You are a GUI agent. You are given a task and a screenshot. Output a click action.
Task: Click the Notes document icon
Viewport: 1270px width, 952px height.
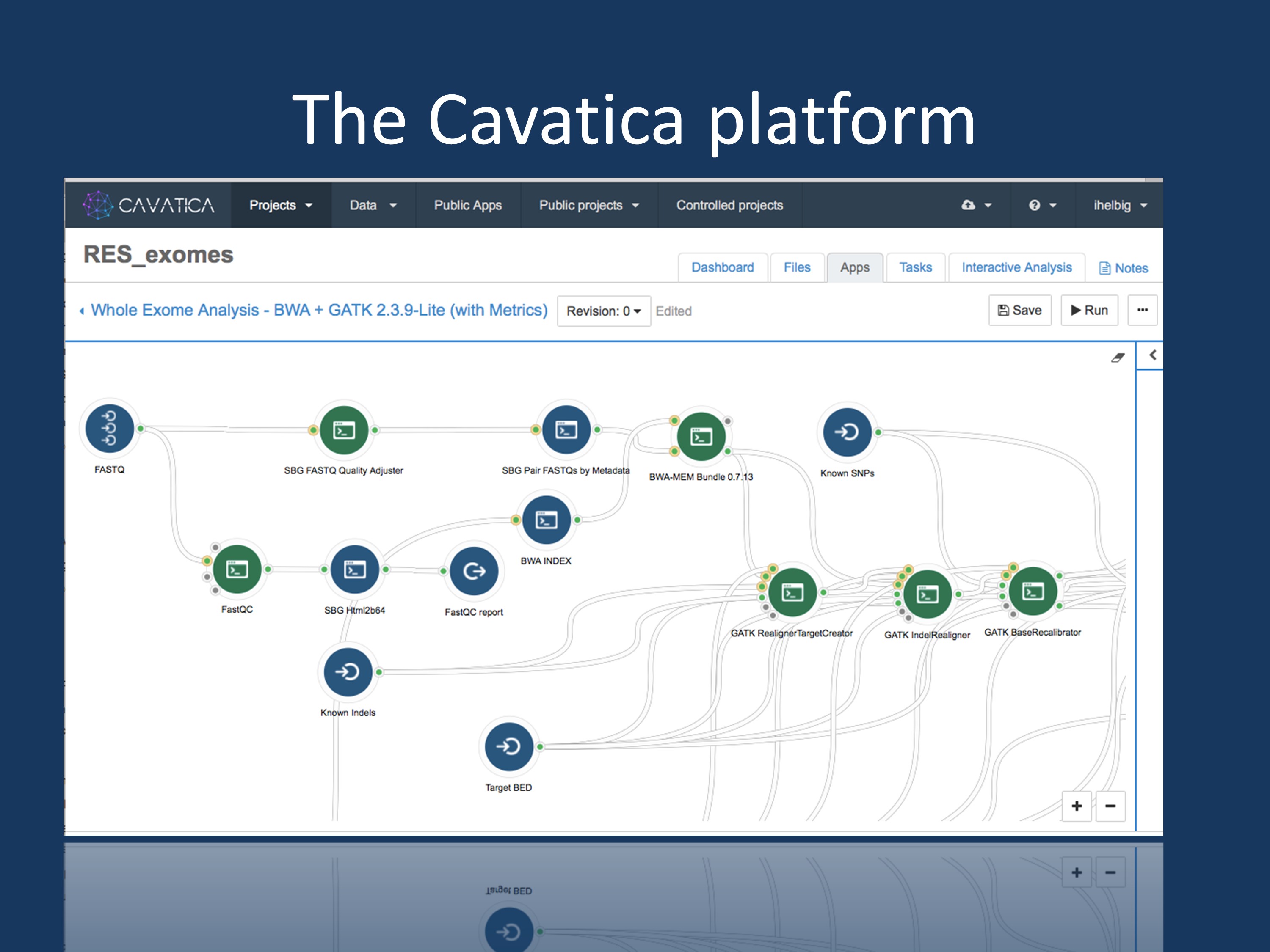point(1104,268)
